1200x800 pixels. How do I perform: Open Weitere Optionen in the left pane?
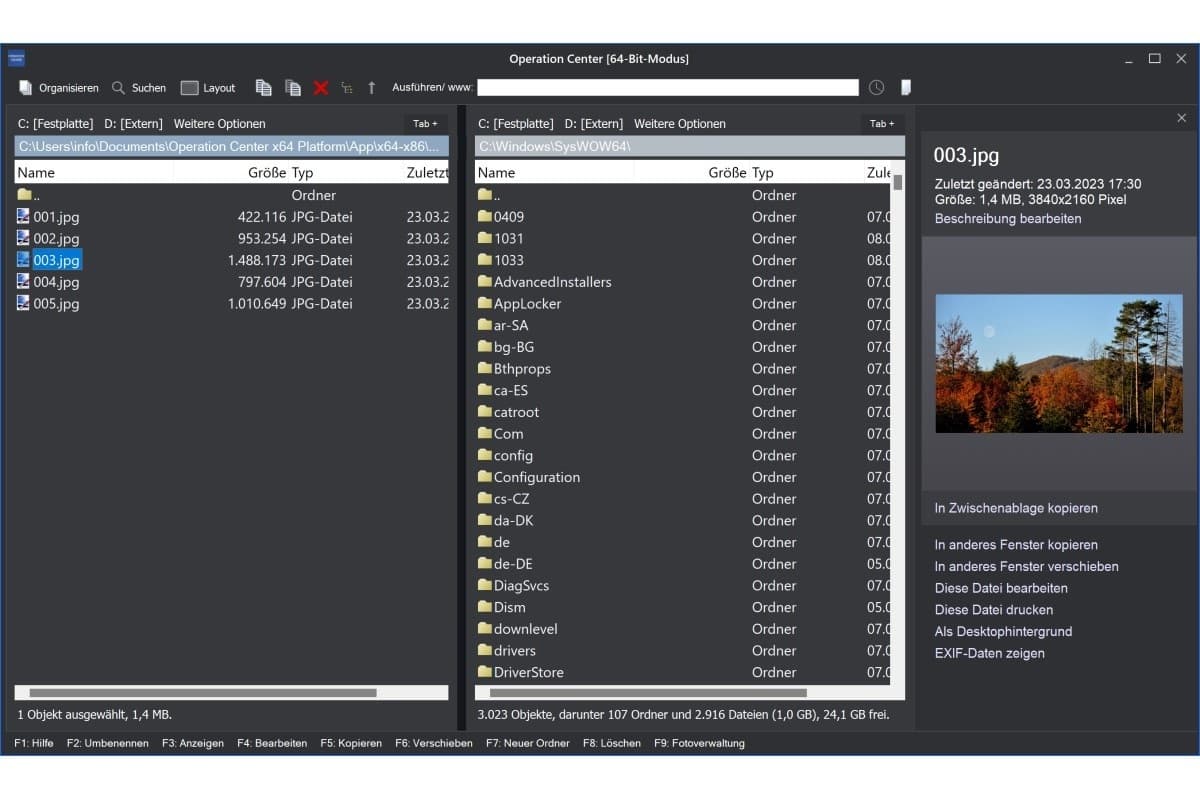pyautogui.click(x=222, y=123)
